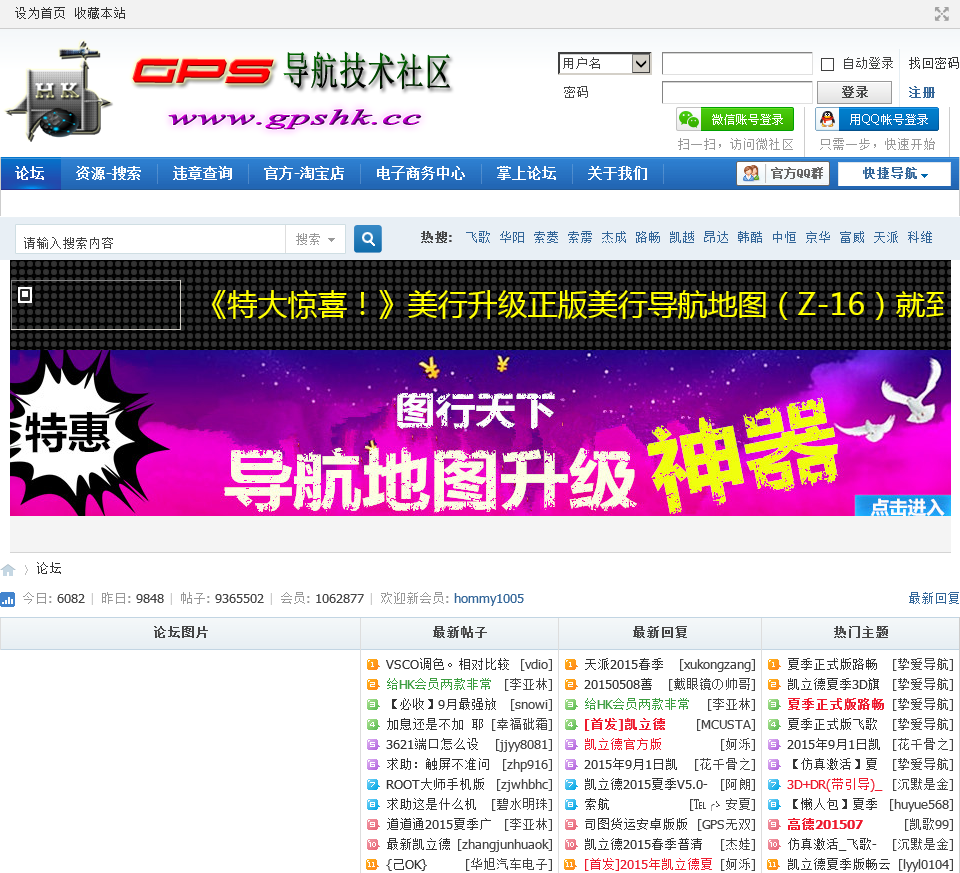This screenshot has width=960, height=873.
Task: Click rank 1 icon beside VSCO调色 post
Action: point(372,665)
